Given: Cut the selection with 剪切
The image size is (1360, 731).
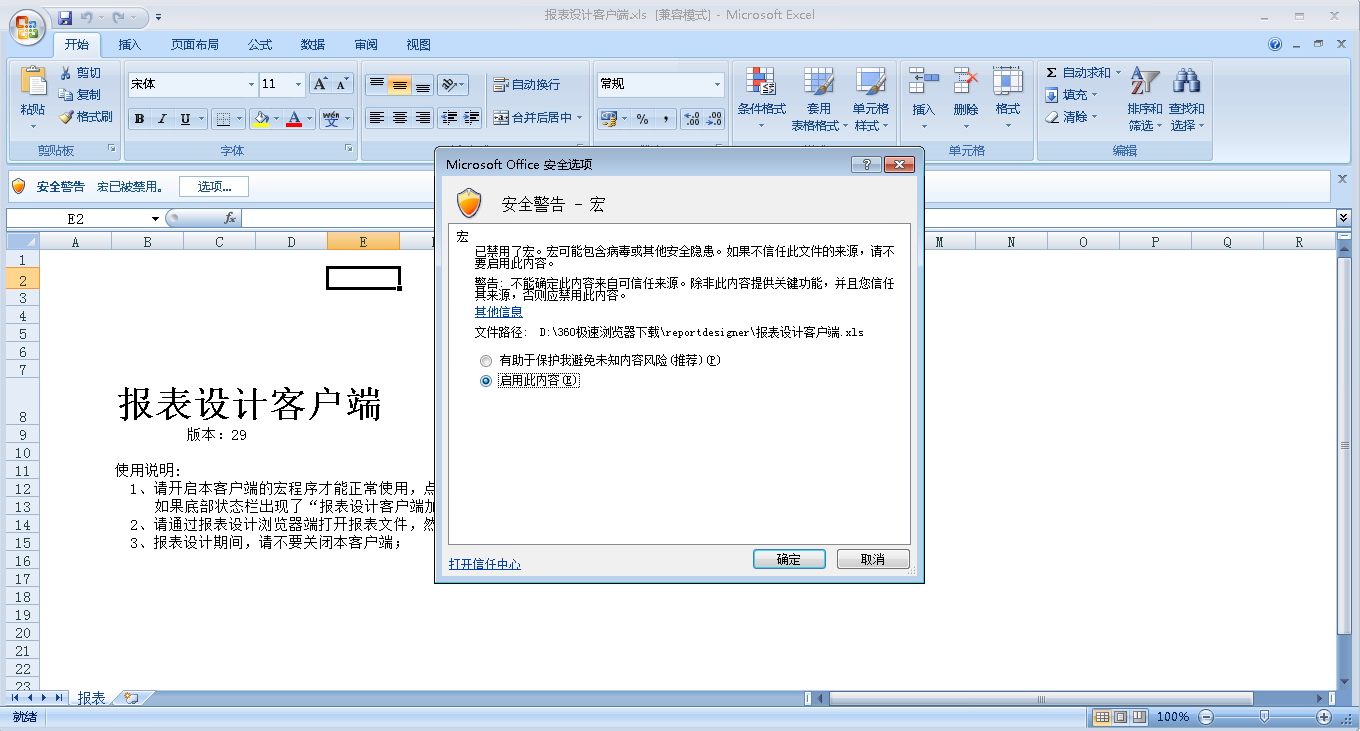Looking at the screenshot, I should click(80, 73).
